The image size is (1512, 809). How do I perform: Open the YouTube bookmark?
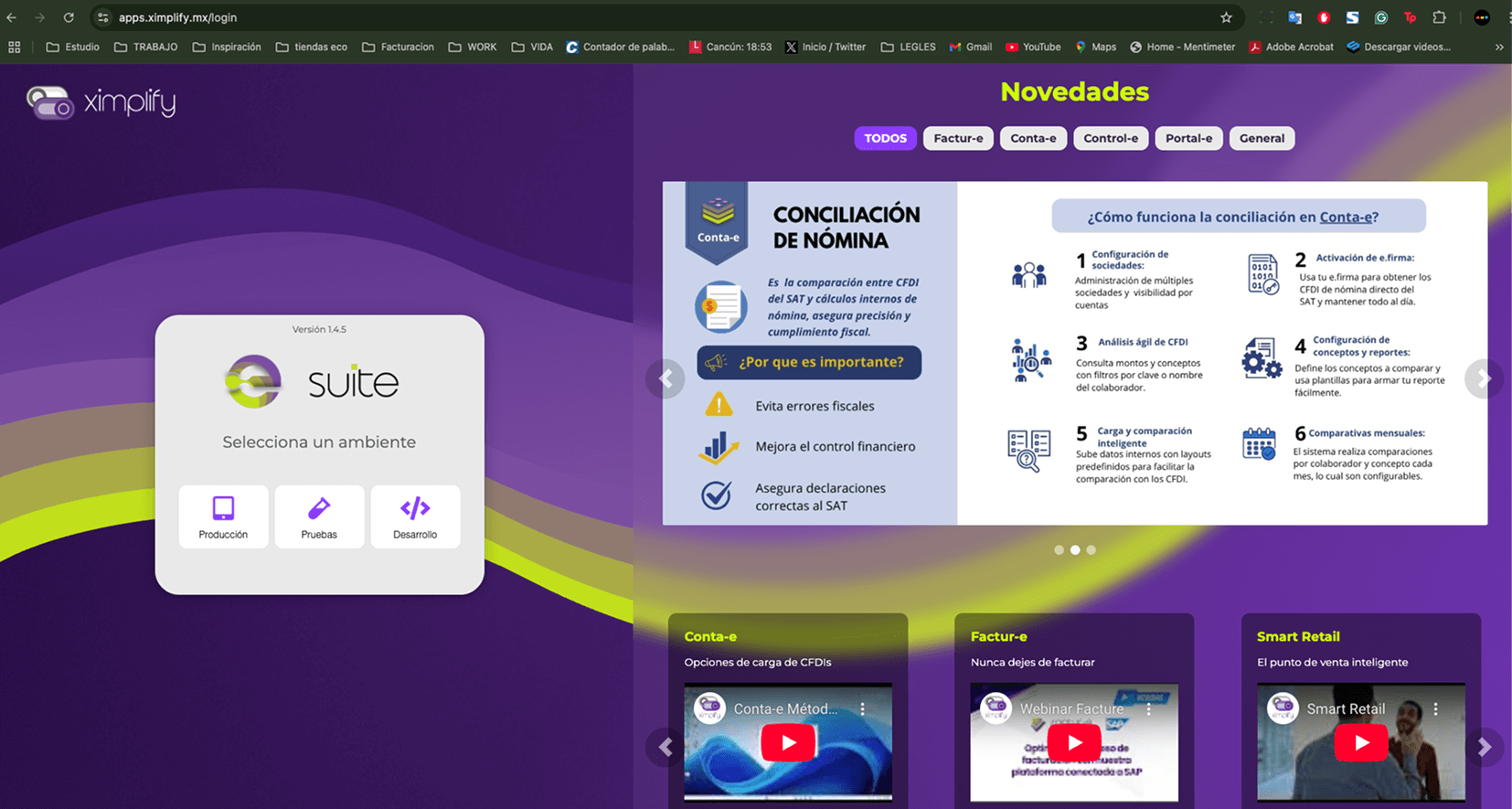tap(1033, 47)
